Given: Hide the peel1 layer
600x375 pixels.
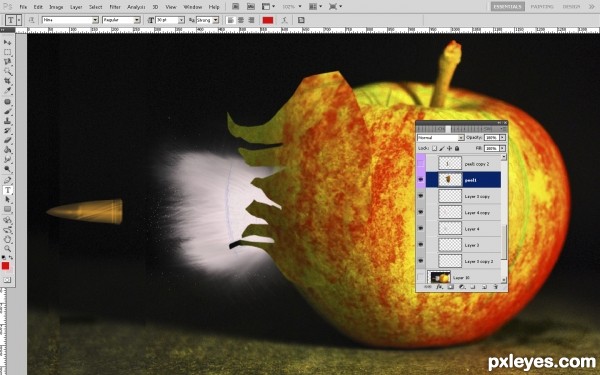Looking at the screenshot, I should [x=421, y=180].
